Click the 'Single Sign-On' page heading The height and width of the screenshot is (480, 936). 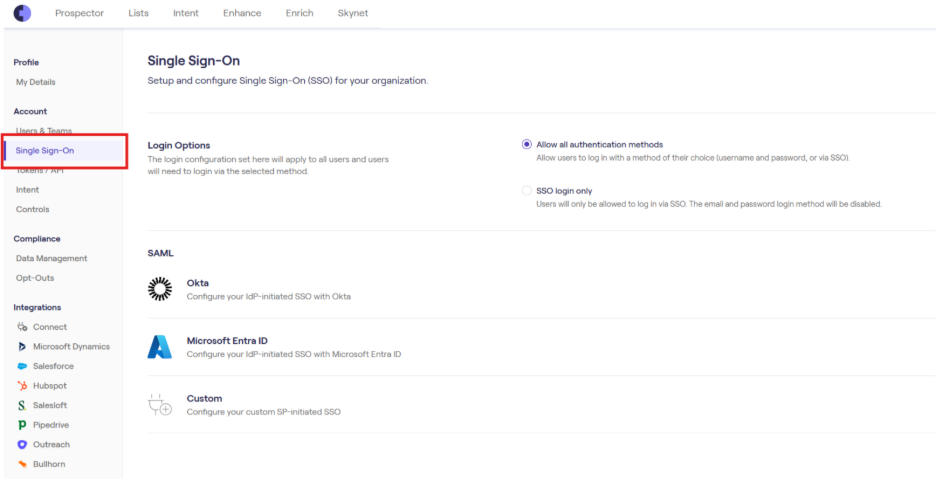click(x=194, y=60)
